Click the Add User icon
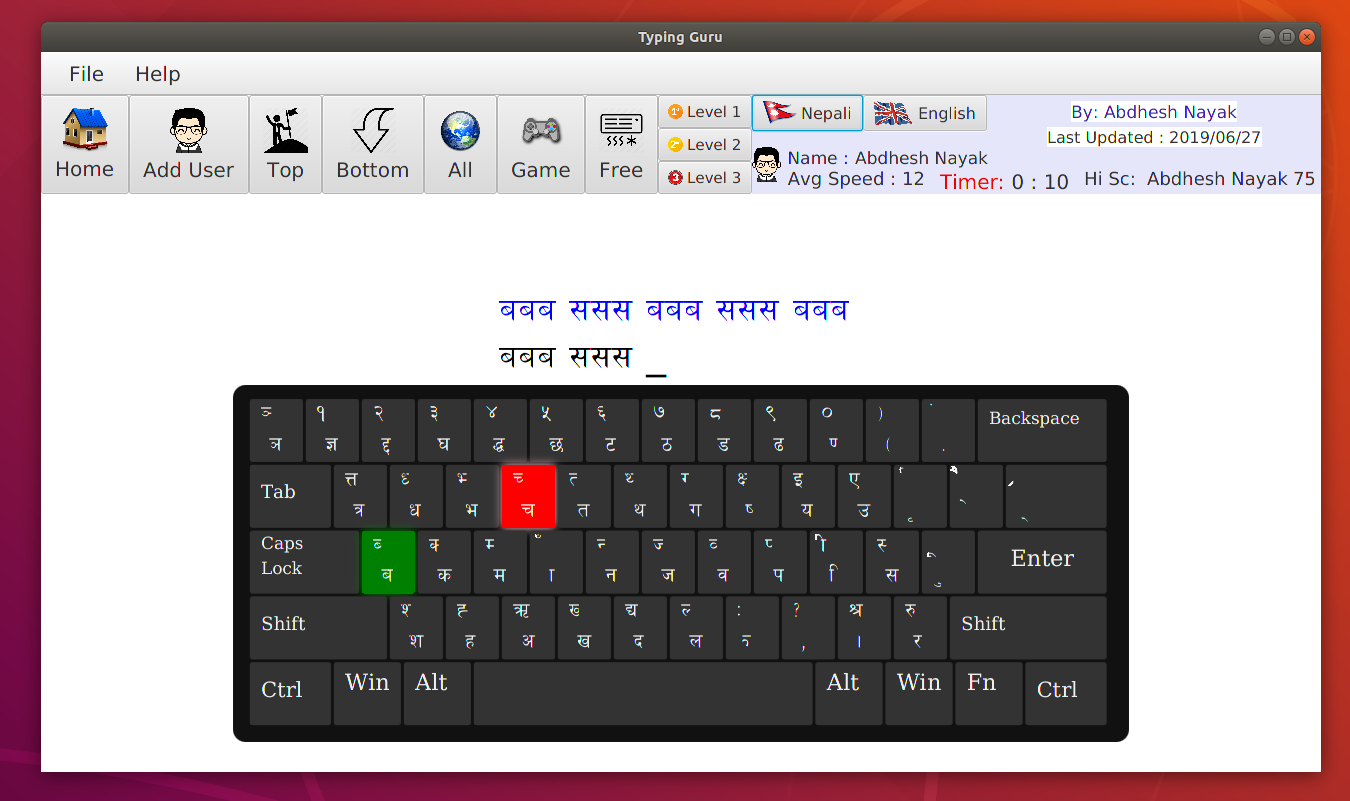This screenshot has width=1350, height=801. pyautogui.click(x=188, y=144)
